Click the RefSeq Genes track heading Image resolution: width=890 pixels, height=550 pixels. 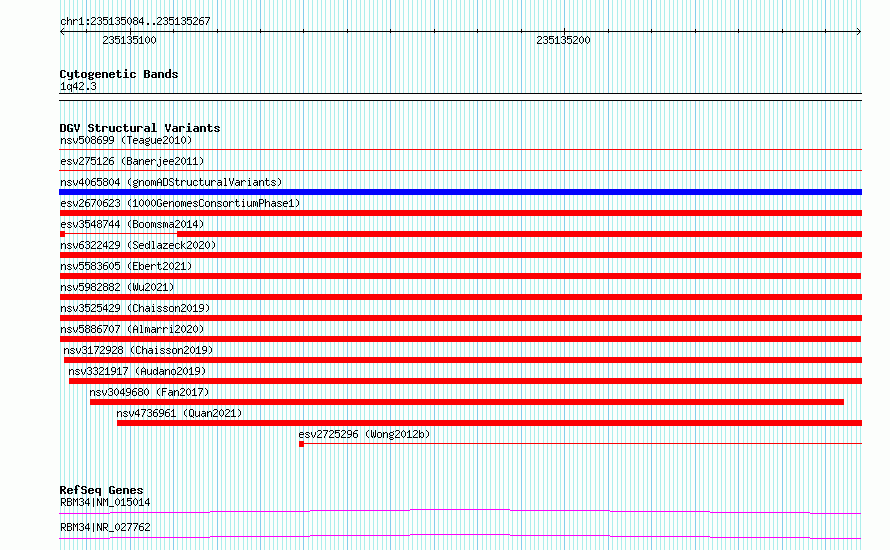click(102, 490)
